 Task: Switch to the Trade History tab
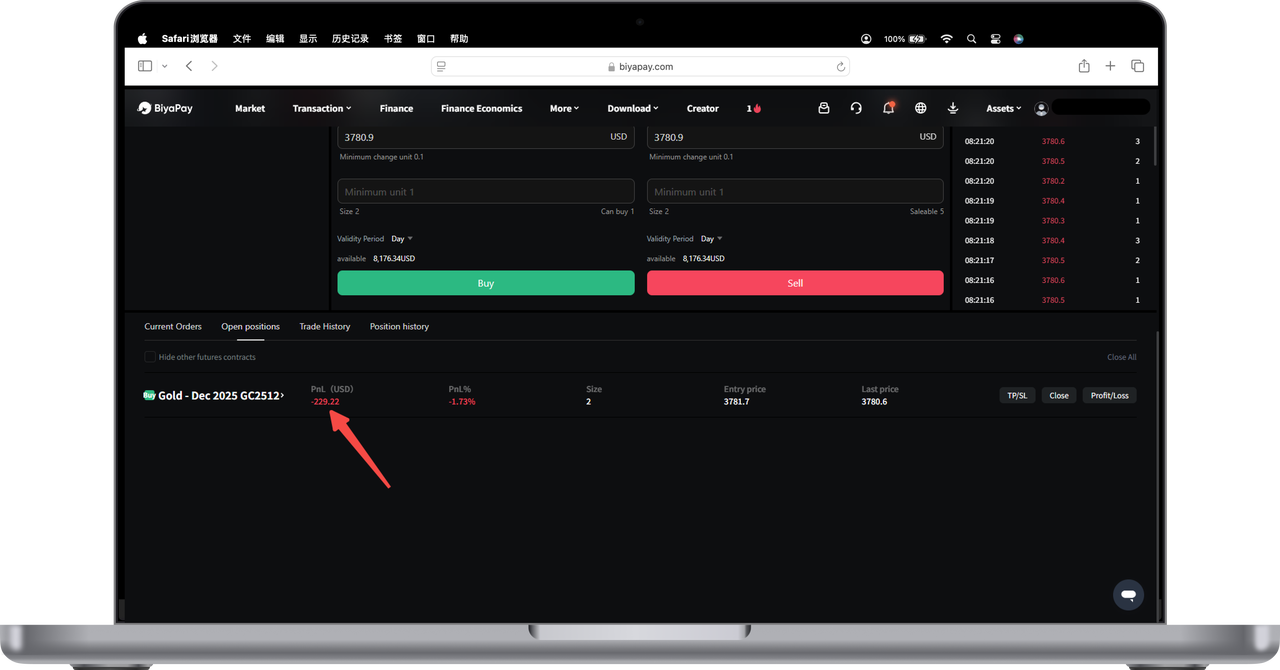tap(325, 327)
